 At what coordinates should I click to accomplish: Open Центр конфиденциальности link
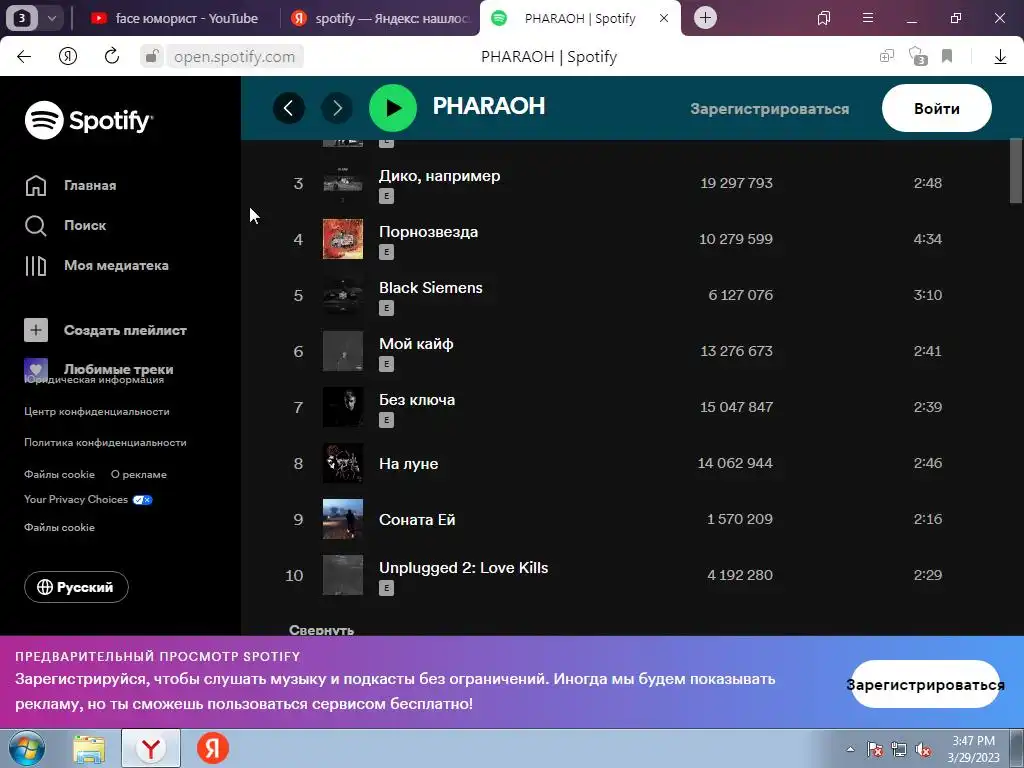(x=97, y=411)
